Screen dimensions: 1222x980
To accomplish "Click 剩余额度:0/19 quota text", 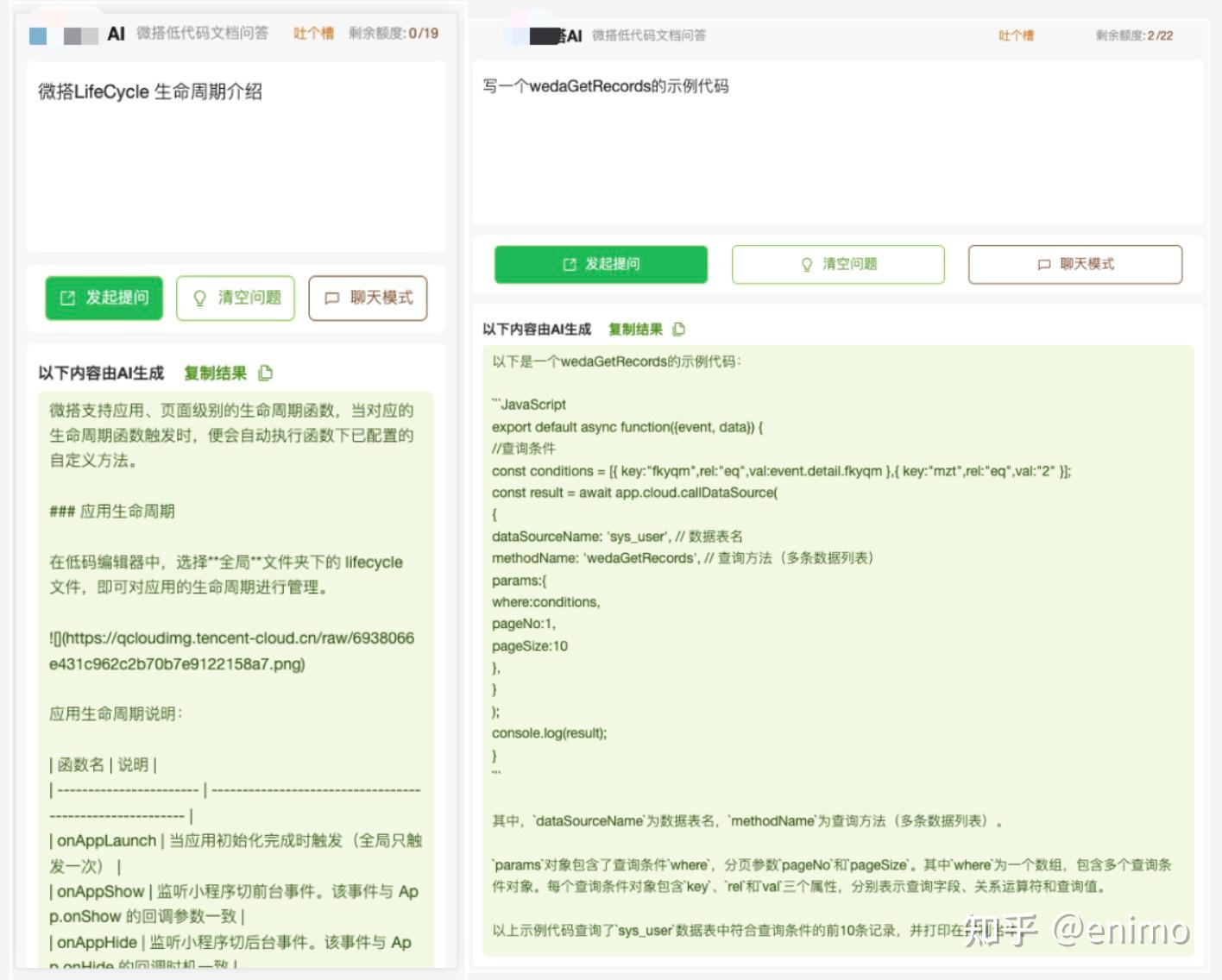I will coord(394,34).
